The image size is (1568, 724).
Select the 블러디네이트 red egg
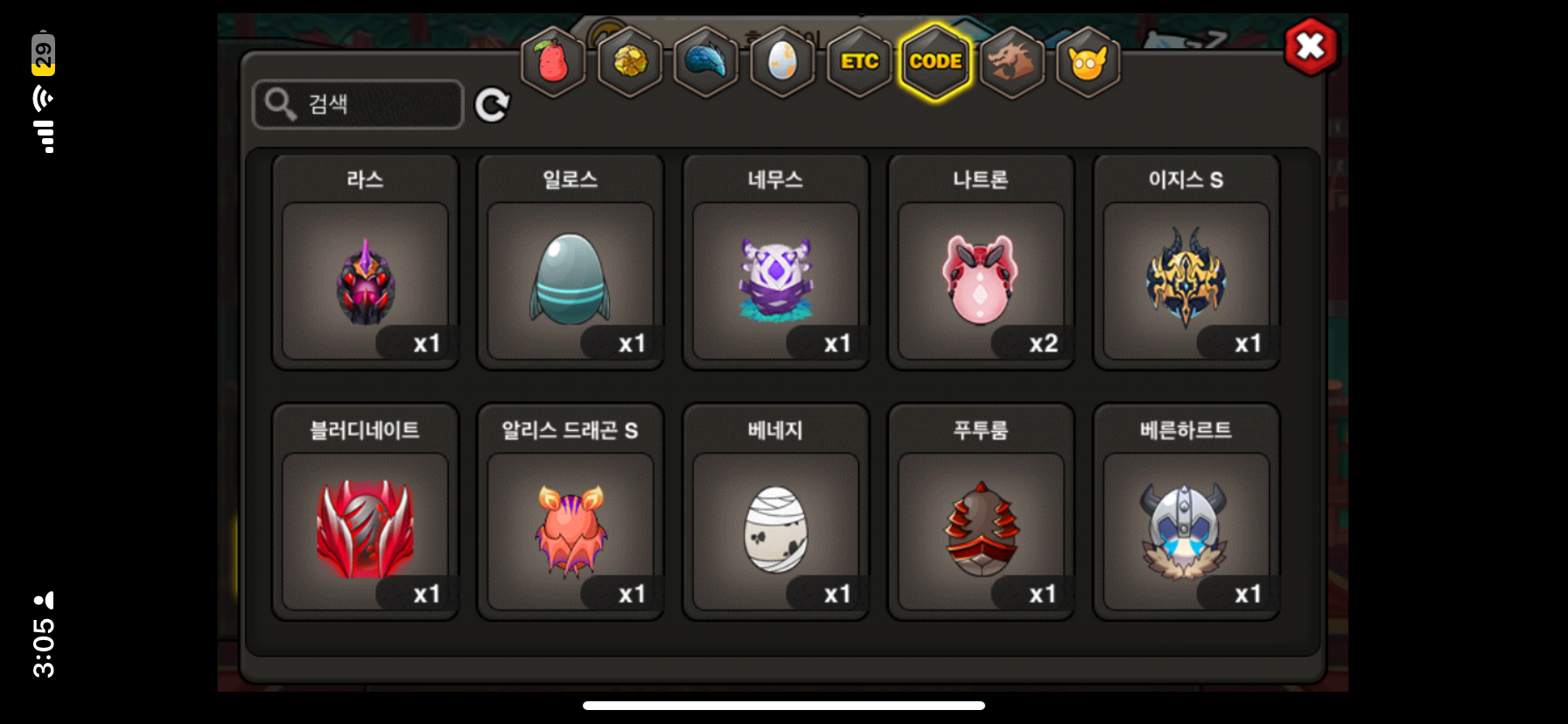tap(365, 512)
